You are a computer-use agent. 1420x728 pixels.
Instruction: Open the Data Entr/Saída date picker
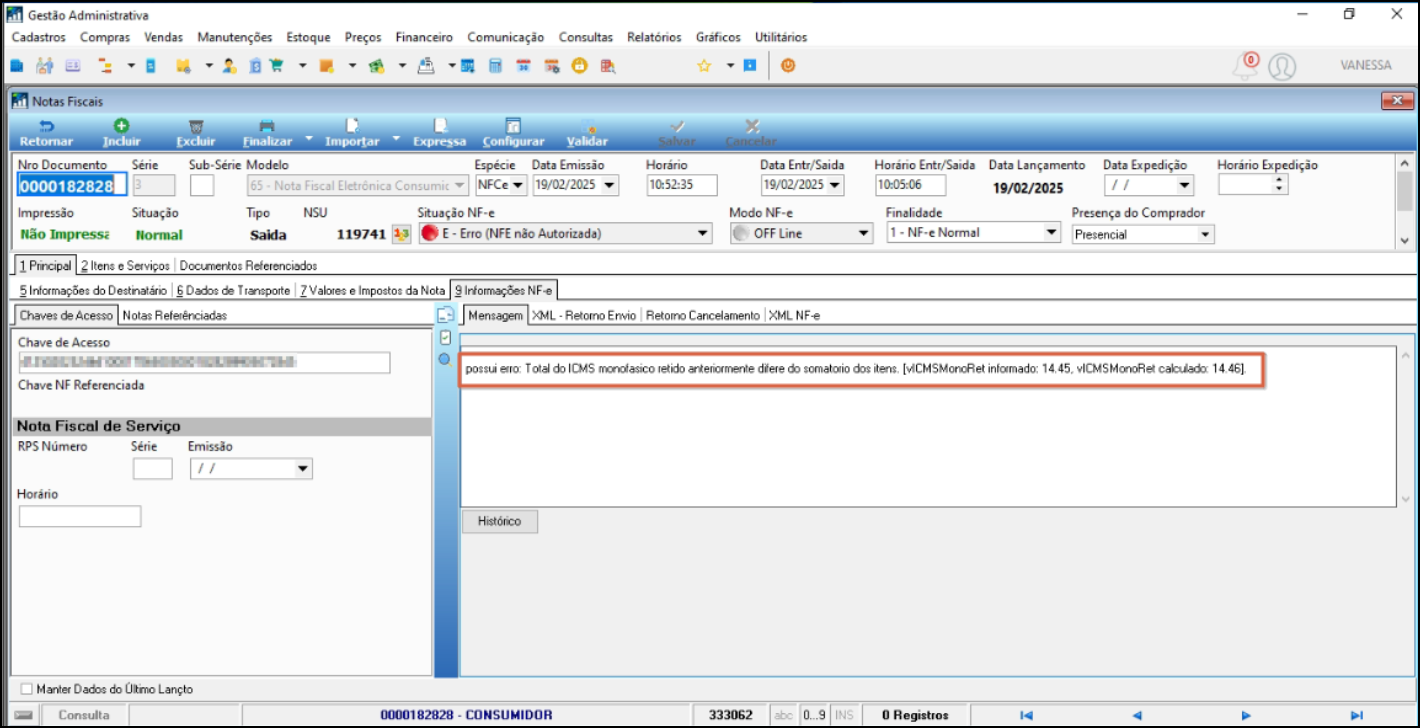[x=835, y=185]
